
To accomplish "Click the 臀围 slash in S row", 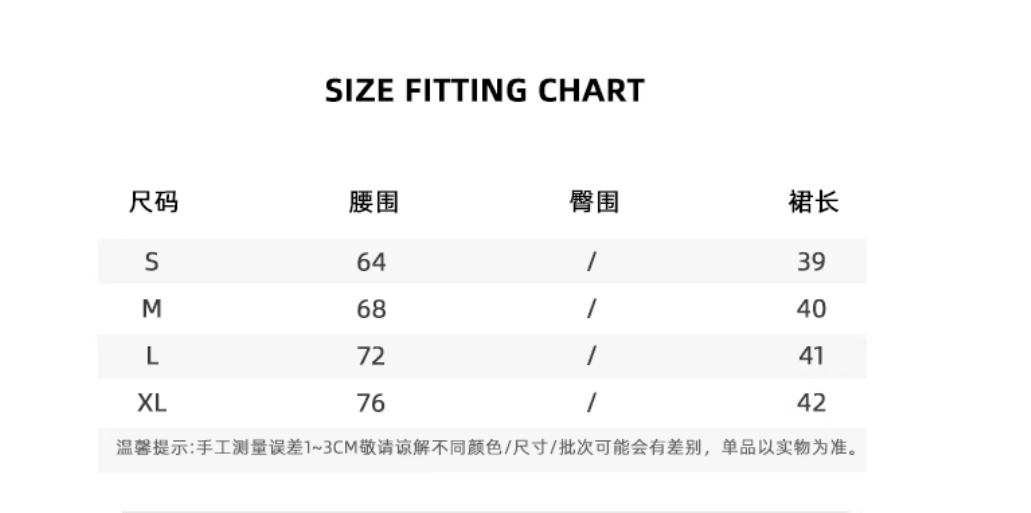I will point(592,262).
